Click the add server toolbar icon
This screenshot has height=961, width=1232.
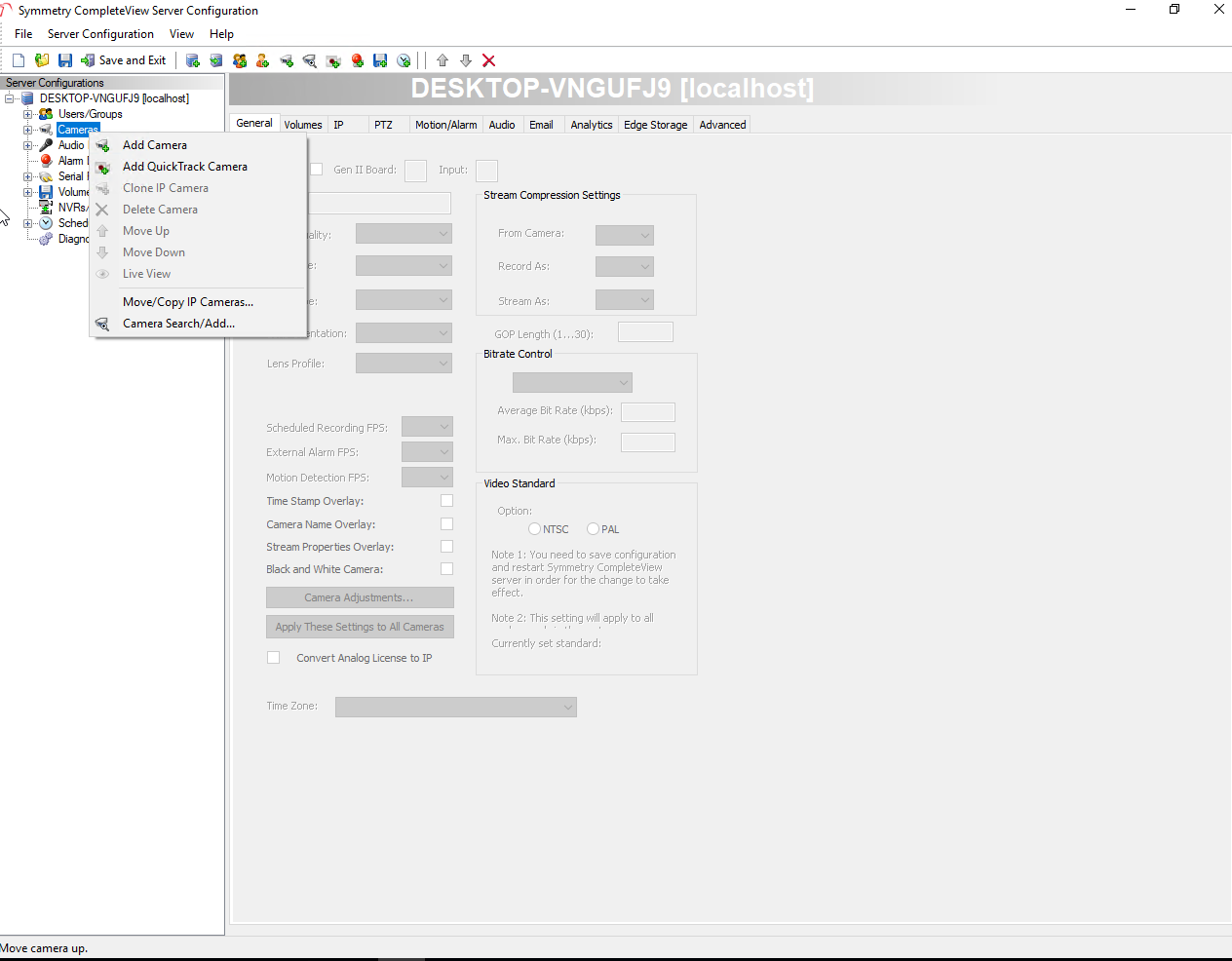[193, 60]
